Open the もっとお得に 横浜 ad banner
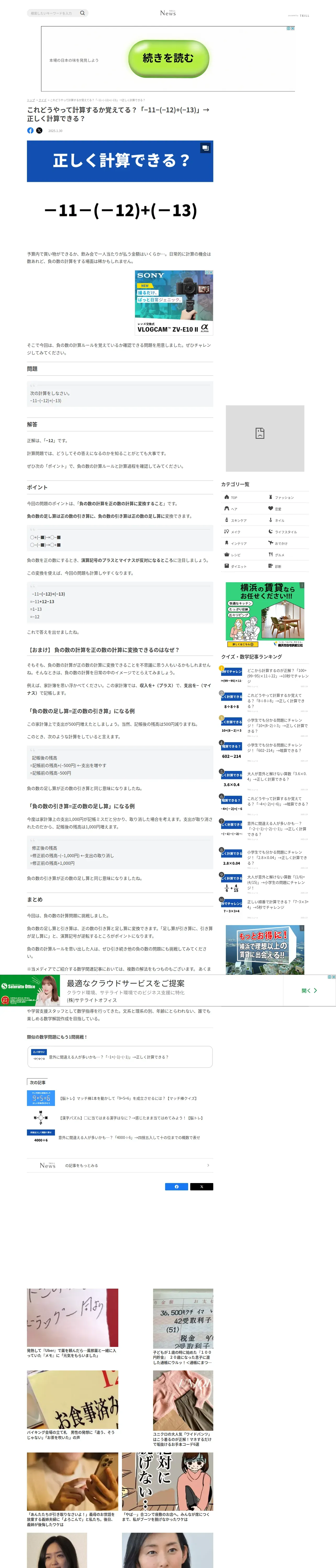Screen dimensions: 336x1568 (x=265, y=950)
